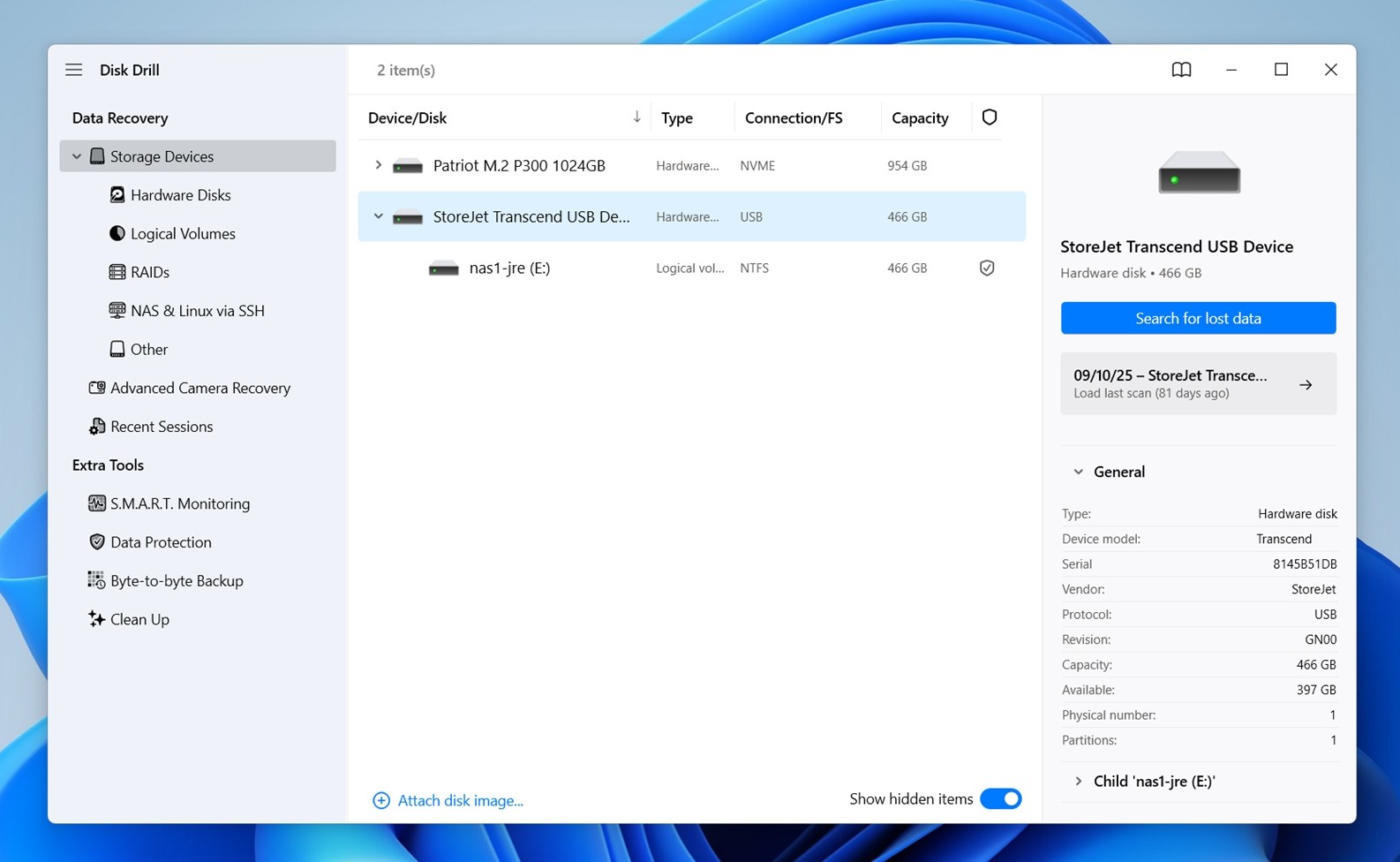The image size is (1400, 862).
Task: Open Clean Up tool
Action: point(139,619)
